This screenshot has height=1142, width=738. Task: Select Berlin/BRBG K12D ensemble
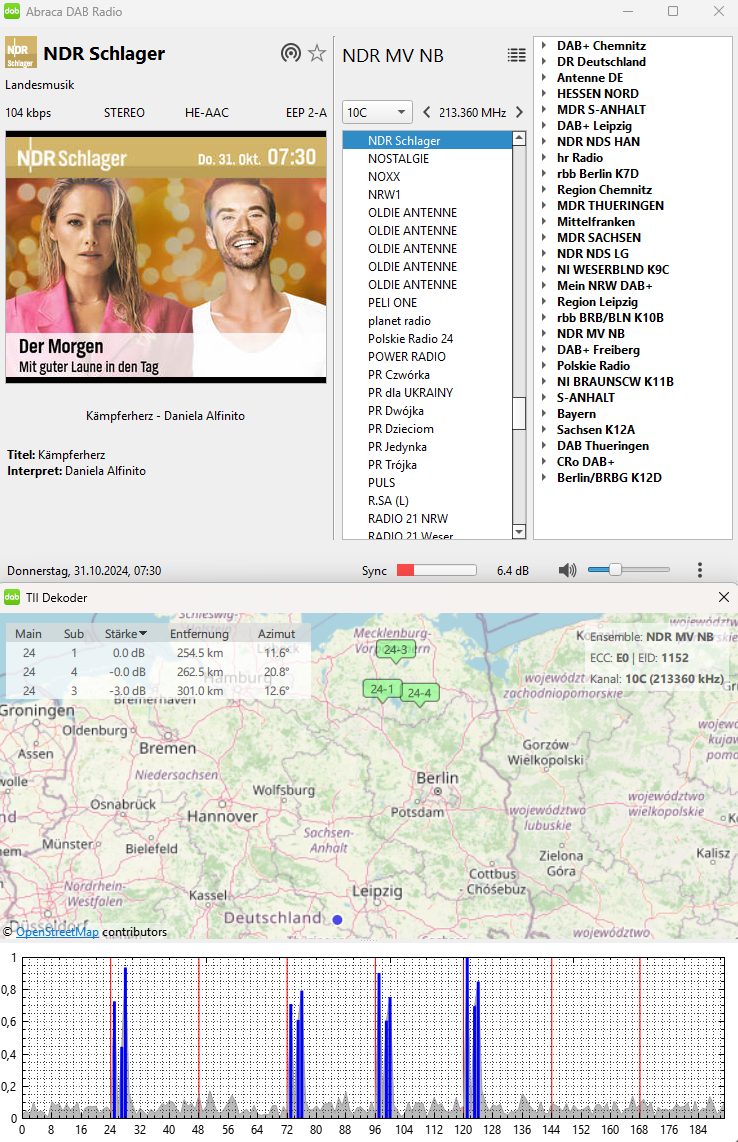pyautogui.click(x=610, y=478)
